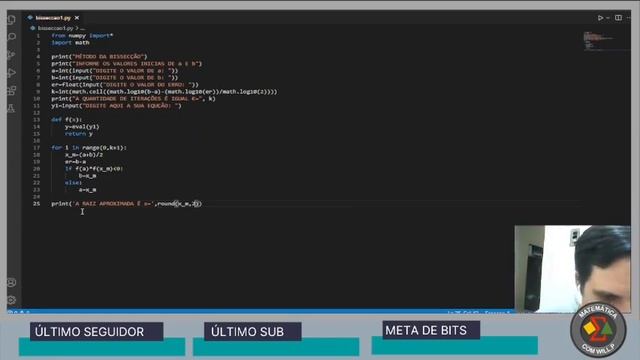Click the 'b=x_m' line

click(87, 176)
